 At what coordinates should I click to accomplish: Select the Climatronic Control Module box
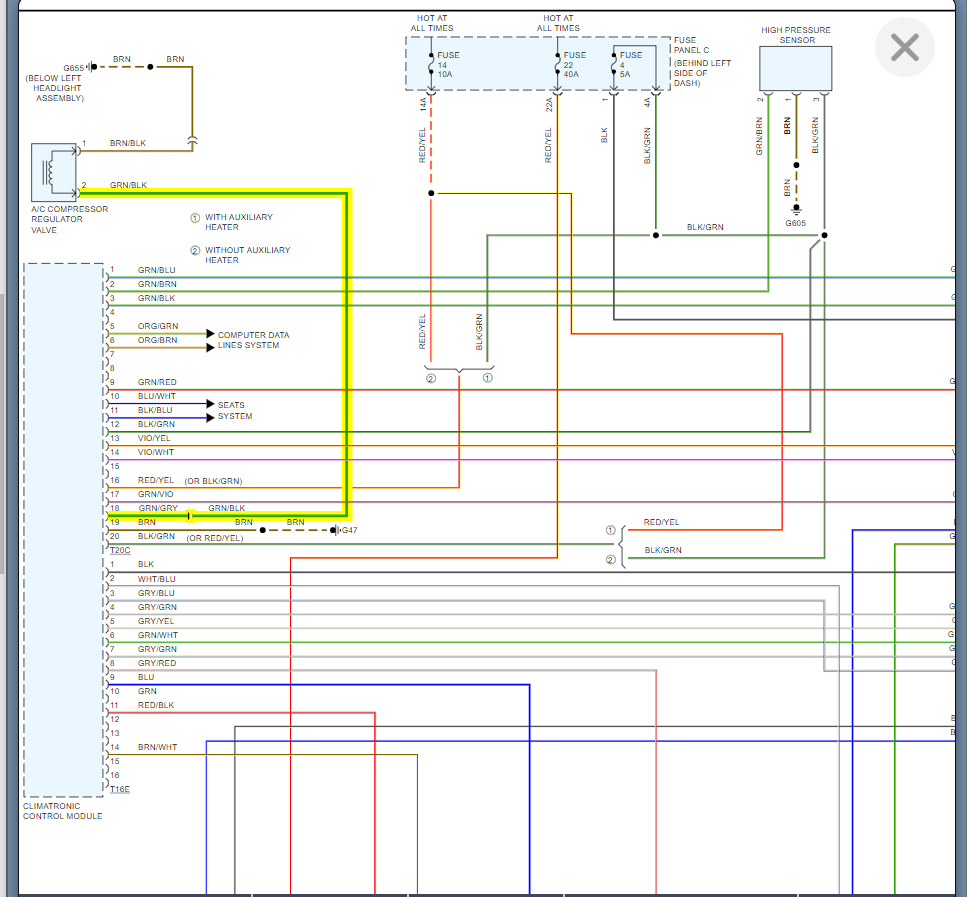(64, 530)
